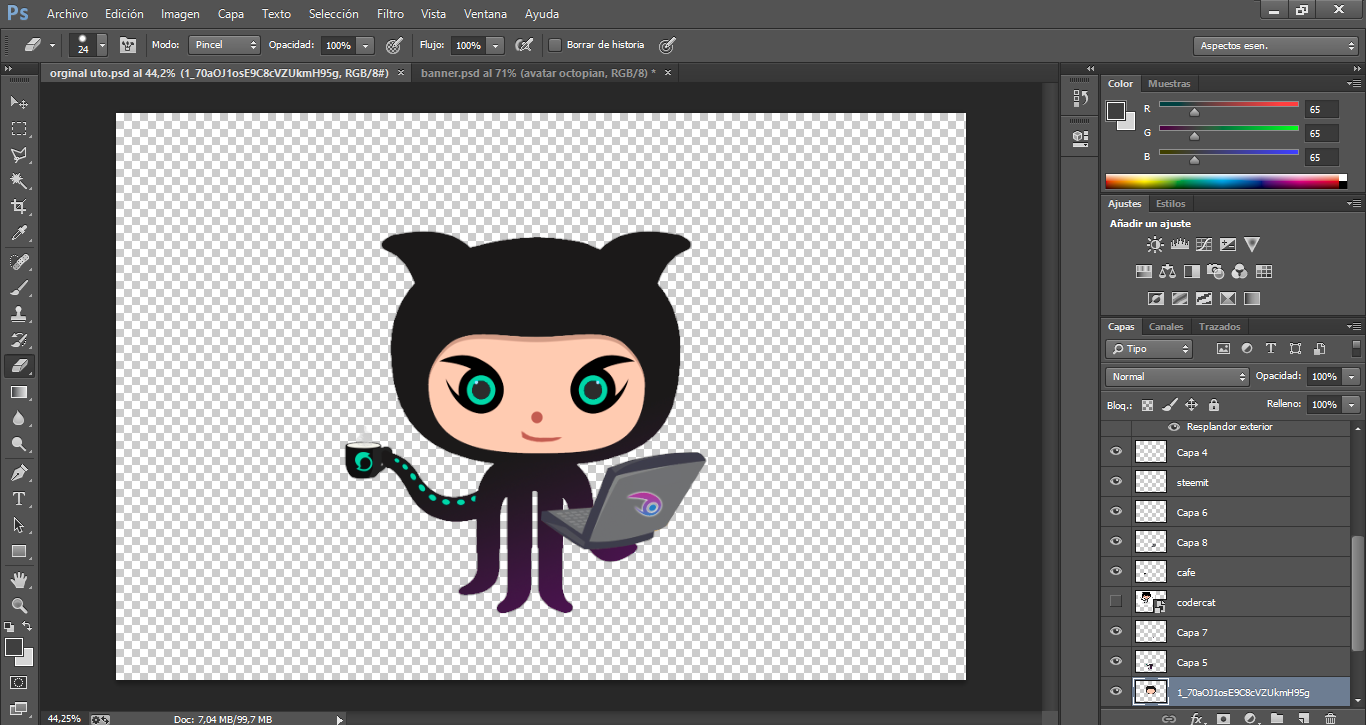Add a layer style with fx icon
1366x725 pixels.
coord(1197,718)
